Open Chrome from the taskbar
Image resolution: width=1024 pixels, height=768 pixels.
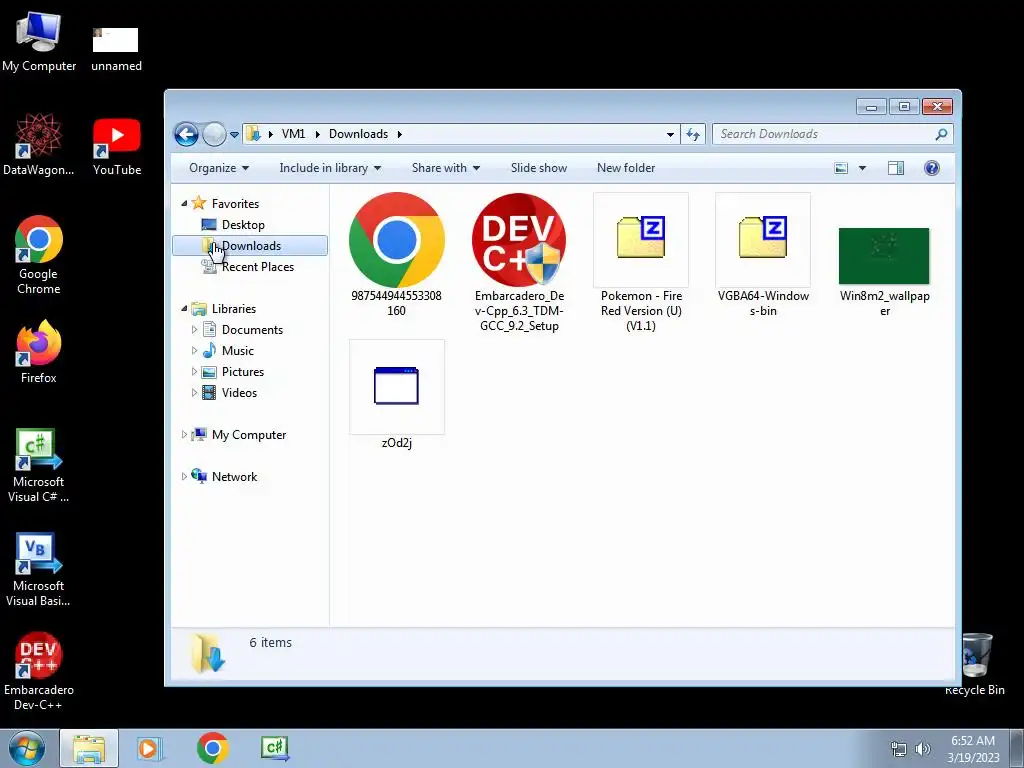point(212,748)
